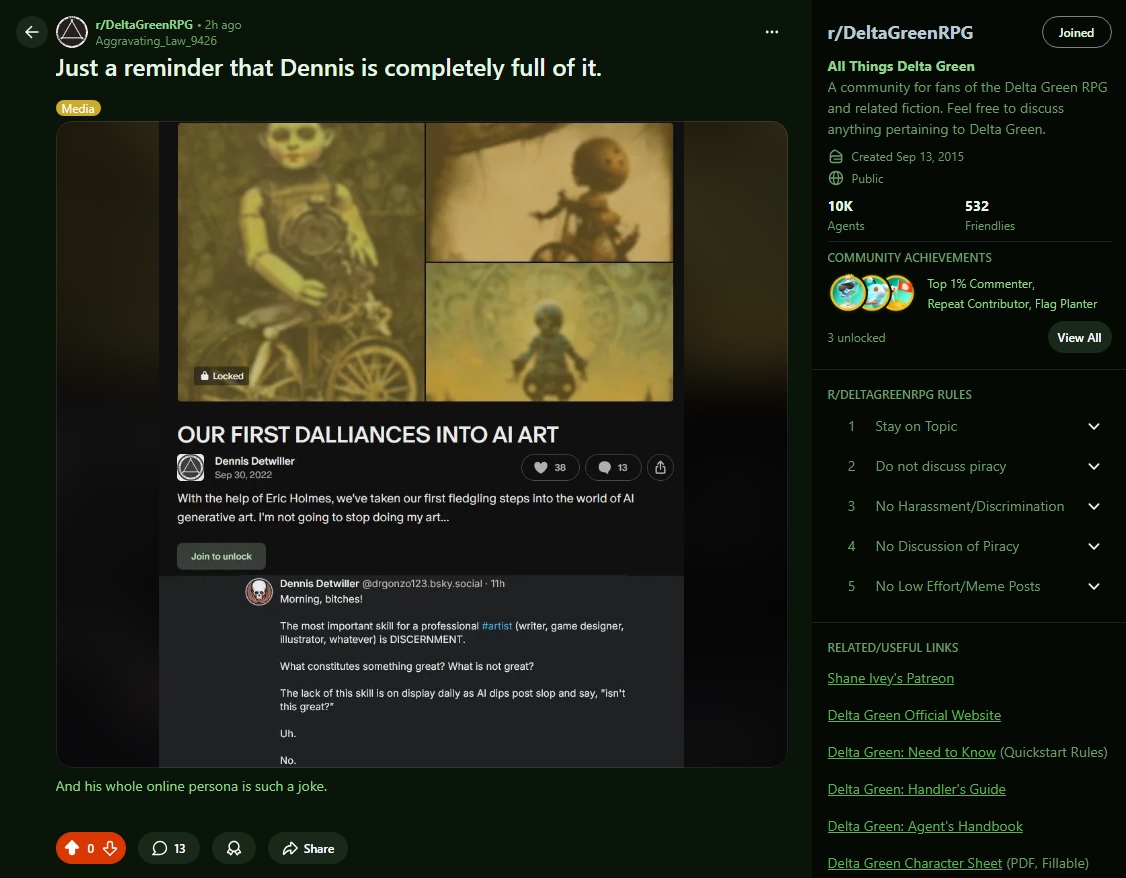This screenshot has height=878, width=1126.
Task: Go back using the left arrow icon
Action: pyautogui.click(x=32, y=32)
